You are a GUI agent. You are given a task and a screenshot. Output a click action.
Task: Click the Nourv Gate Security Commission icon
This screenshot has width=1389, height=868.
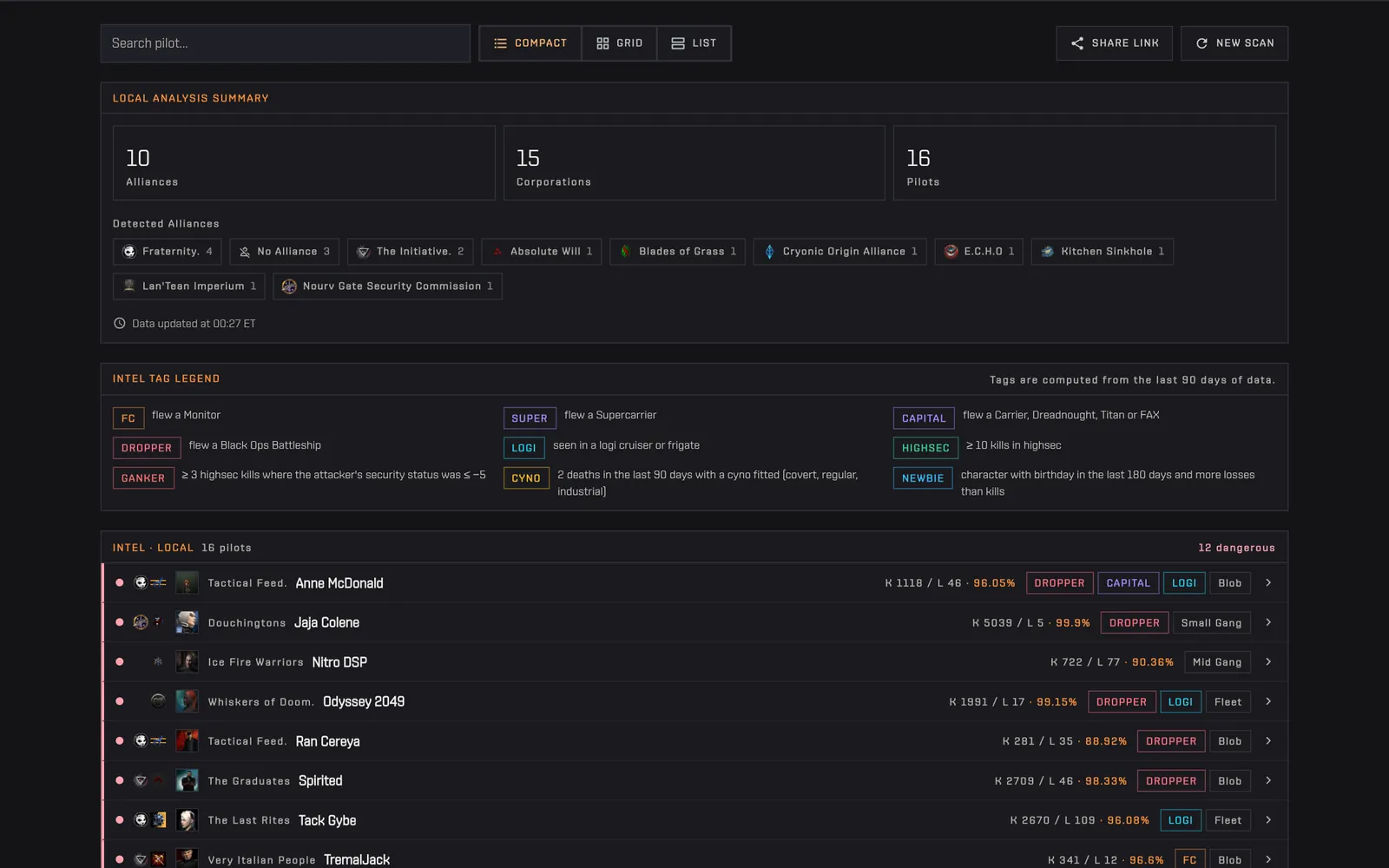289,286
